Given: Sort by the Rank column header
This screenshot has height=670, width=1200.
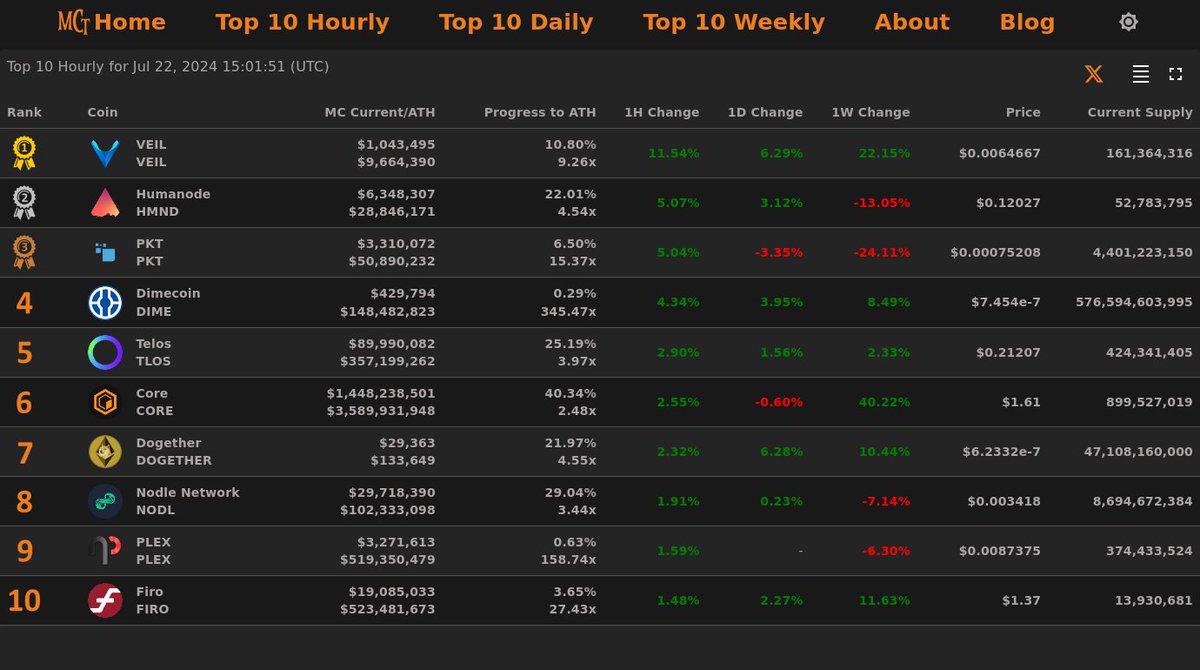Looking at the screenshot, I should pos(24,112).
